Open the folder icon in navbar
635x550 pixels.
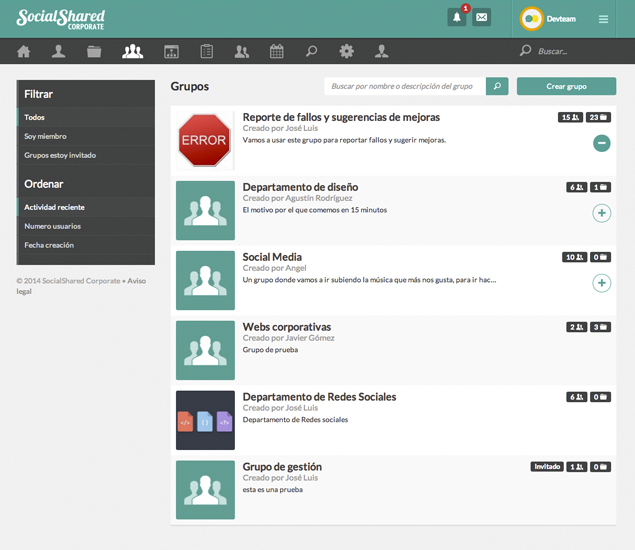coord(94,52)
